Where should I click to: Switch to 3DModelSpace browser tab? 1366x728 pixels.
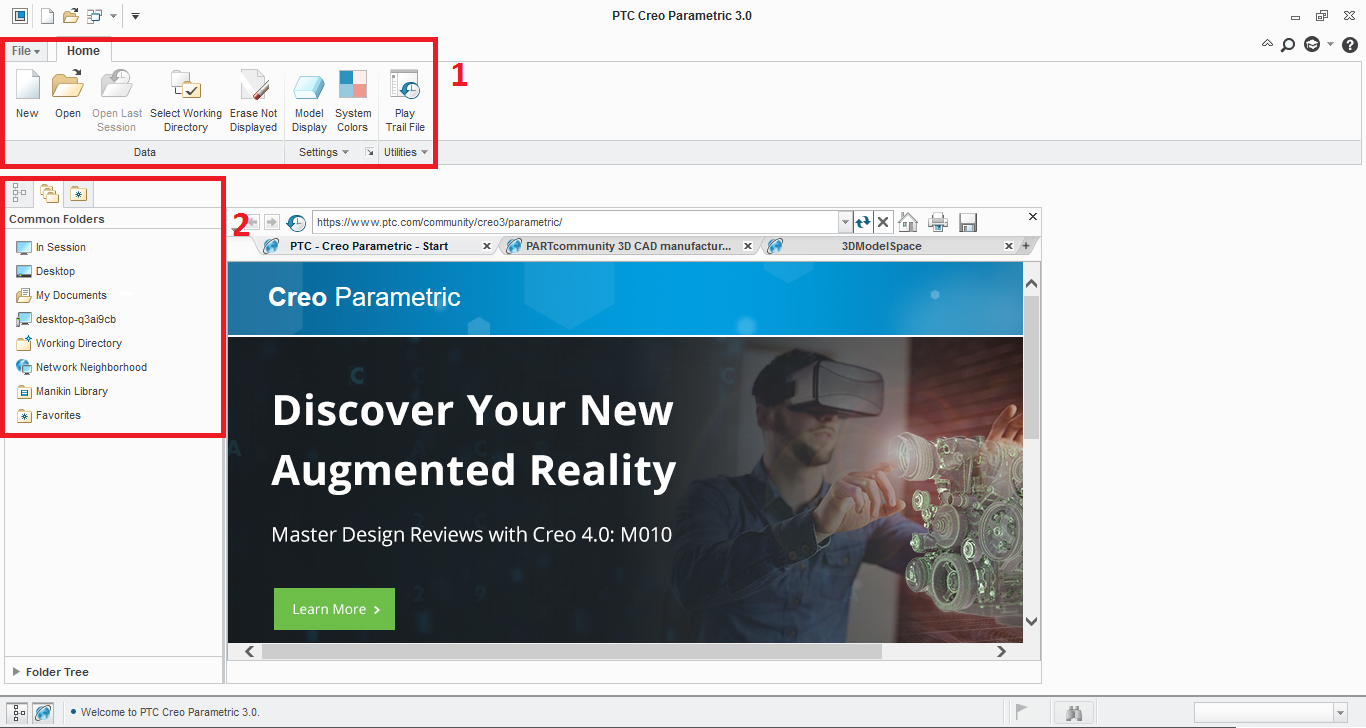(x=881, y=246)
